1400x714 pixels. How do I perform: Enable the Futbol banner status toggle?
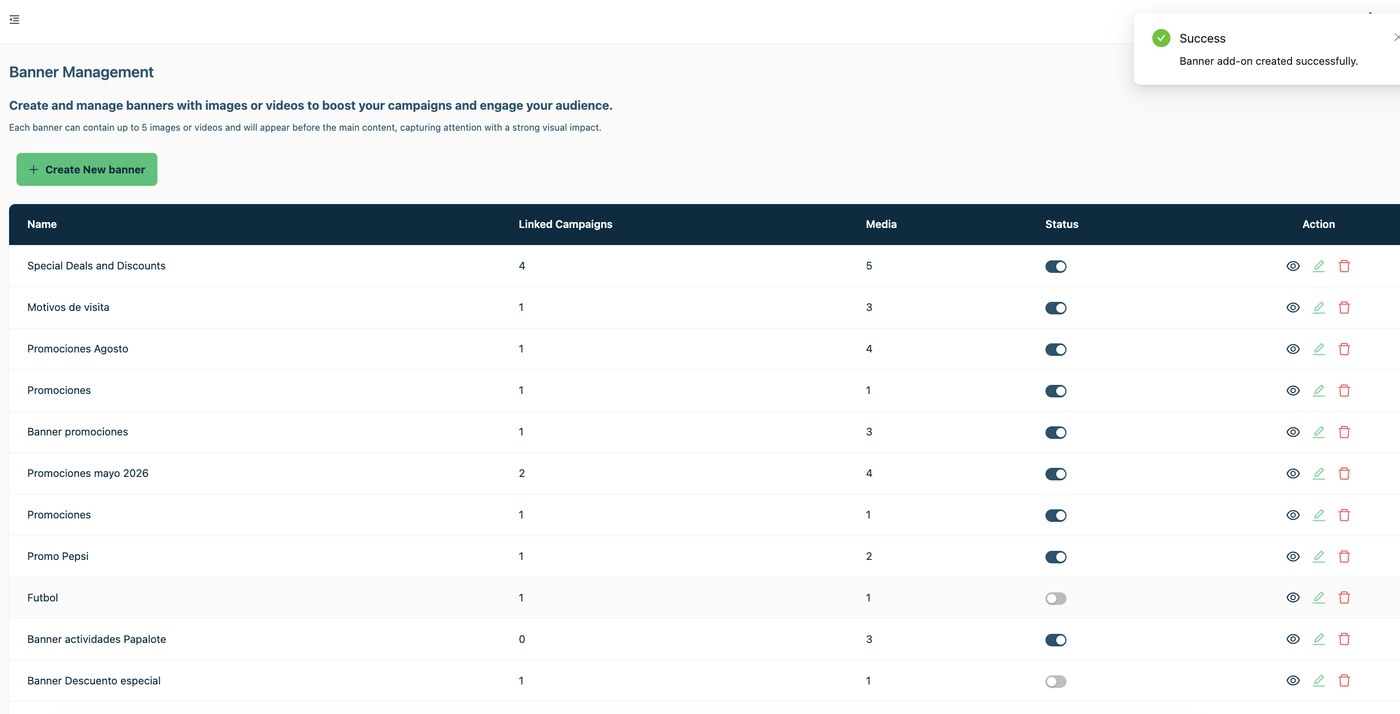pyautogui.click(x=1056, y=599)
